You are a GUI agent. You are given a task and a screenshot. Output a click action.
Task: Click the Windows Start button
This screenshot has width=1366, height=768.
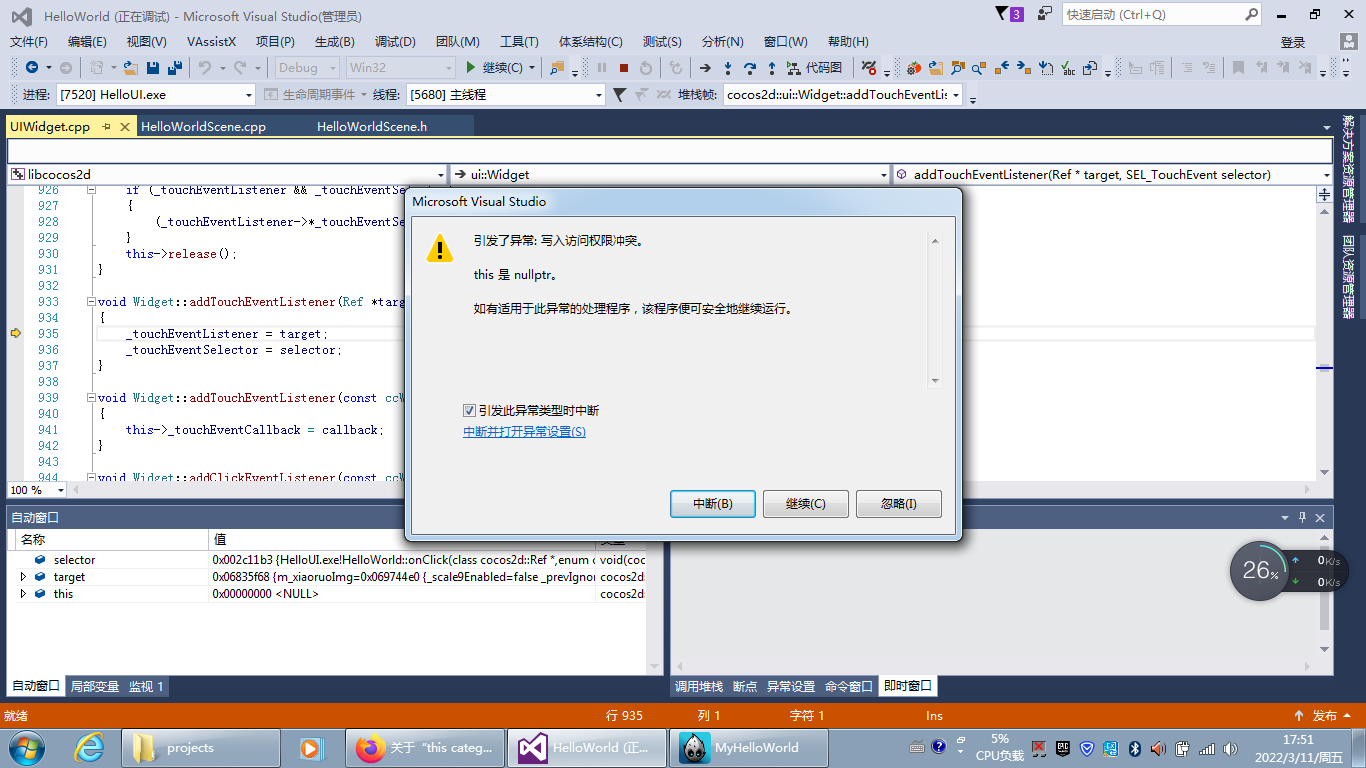[25, 747]
